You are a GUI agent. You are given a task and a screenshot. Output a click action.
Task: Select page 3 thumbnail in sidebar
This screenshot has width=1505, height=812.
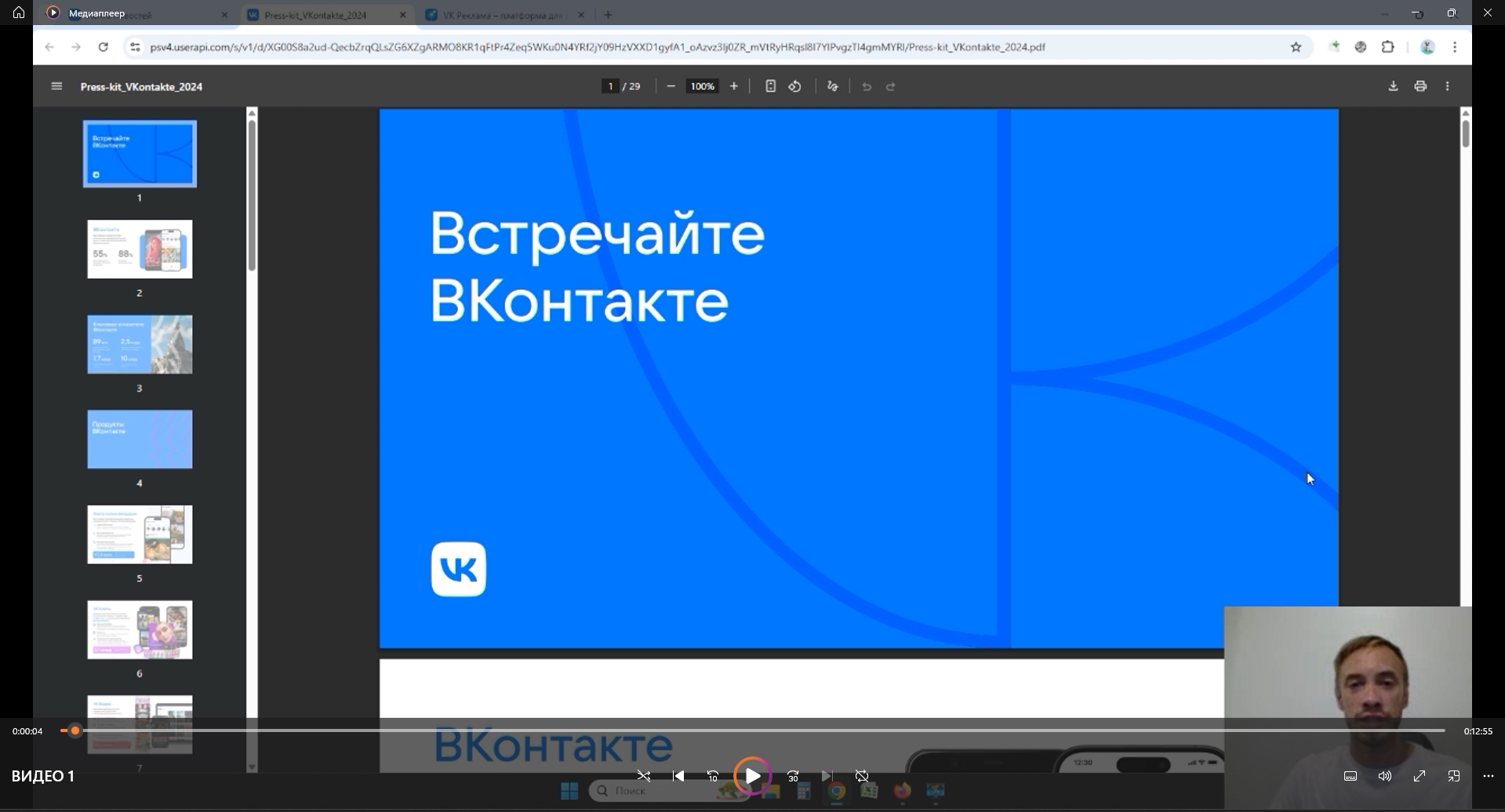[140, 345]
